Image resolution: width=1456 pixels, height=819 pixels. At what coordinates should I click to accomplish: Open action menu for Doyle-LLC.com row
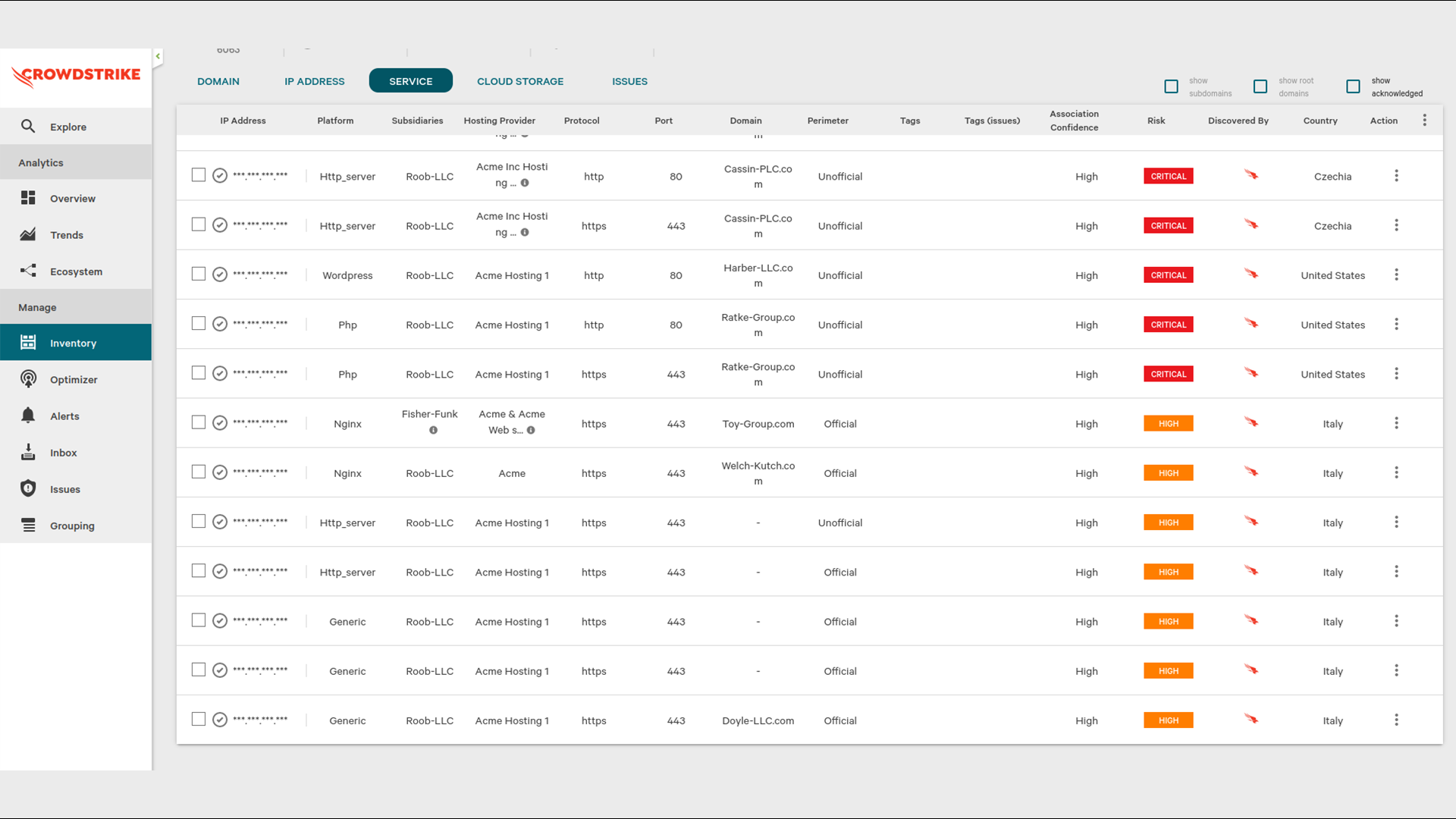[1396, 720]
